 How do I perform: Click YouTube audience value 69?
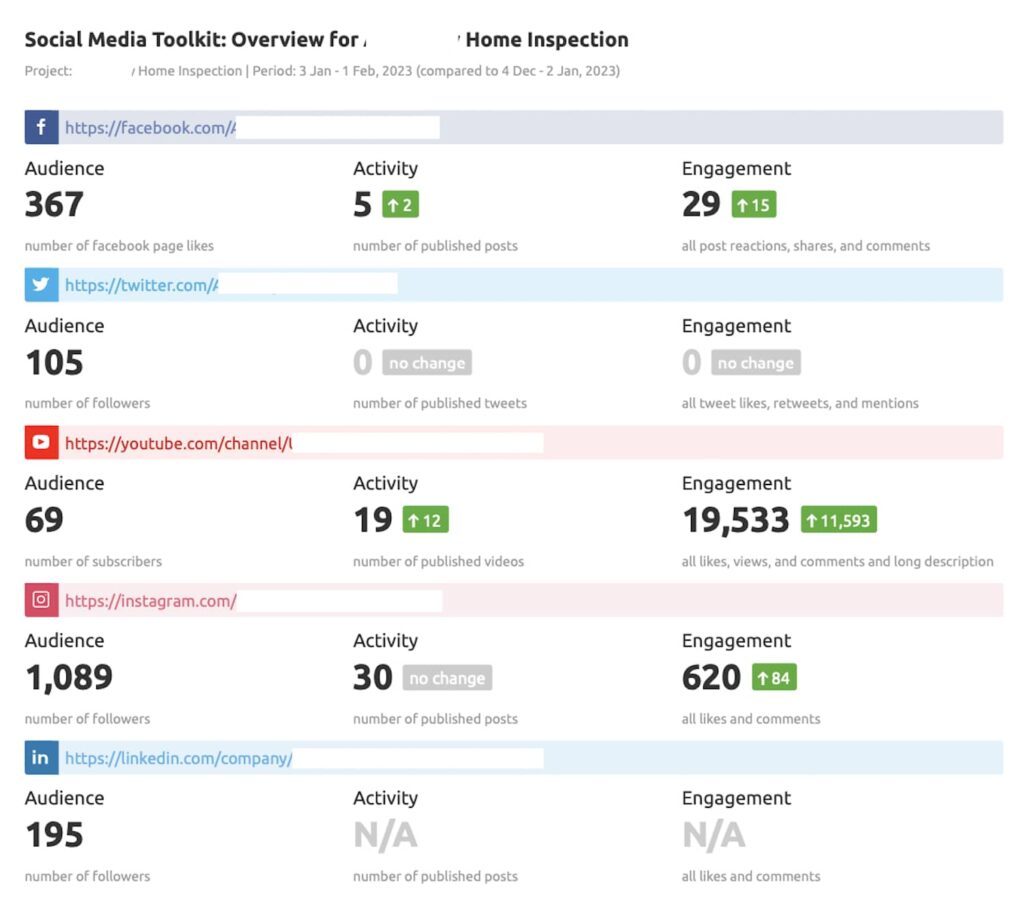click(44, 520)
